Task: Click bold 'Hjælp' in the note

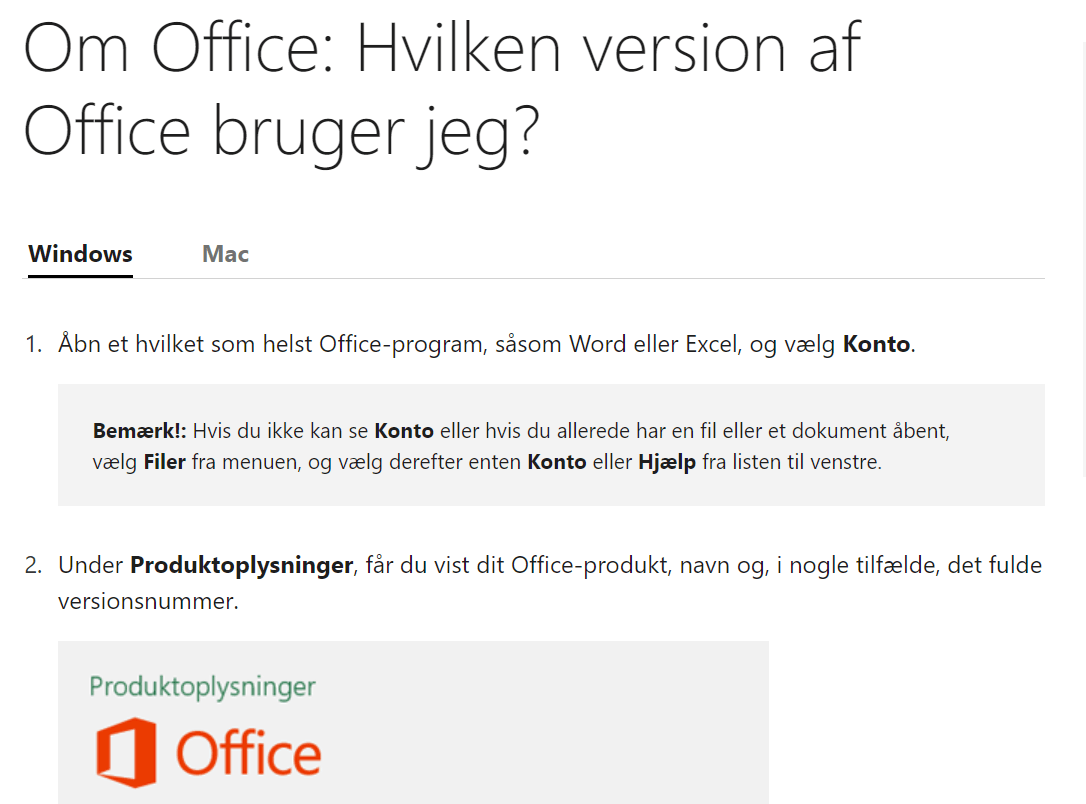Action: point(667,463)
